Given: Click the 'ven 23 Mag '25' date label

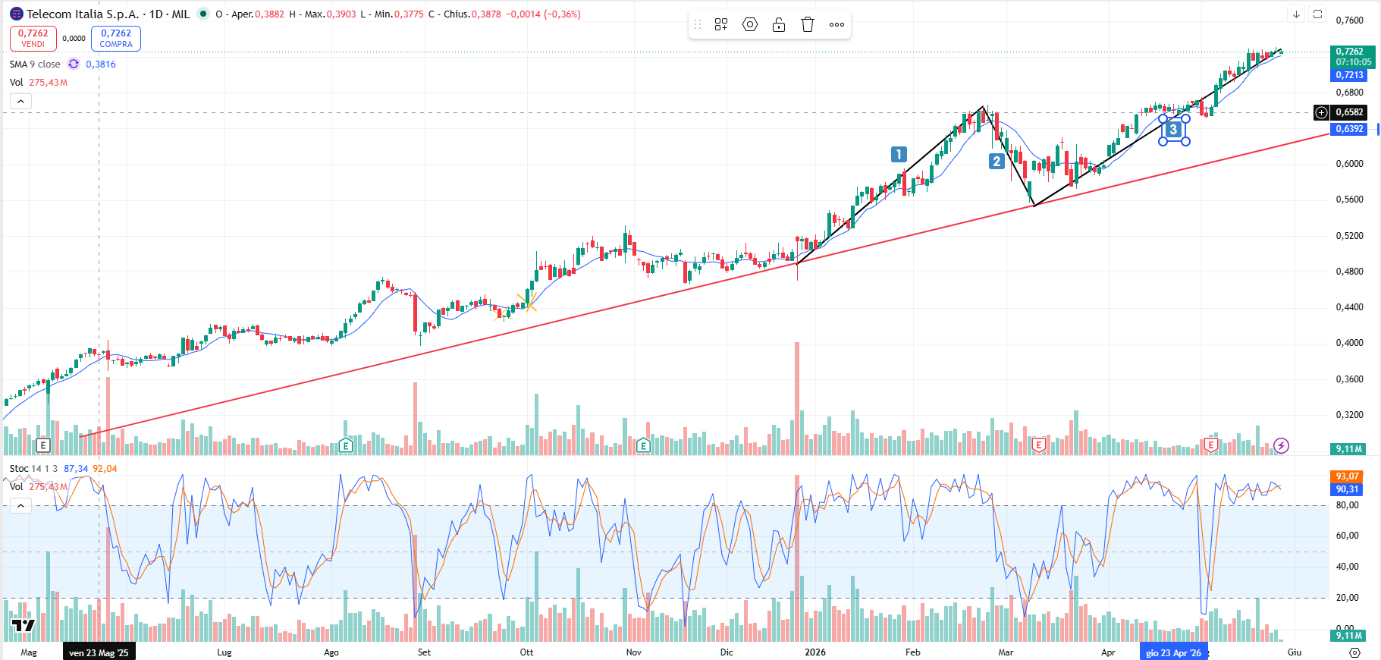Looking at the screenshot, I should pyautogui.click(x=99, y=651).
